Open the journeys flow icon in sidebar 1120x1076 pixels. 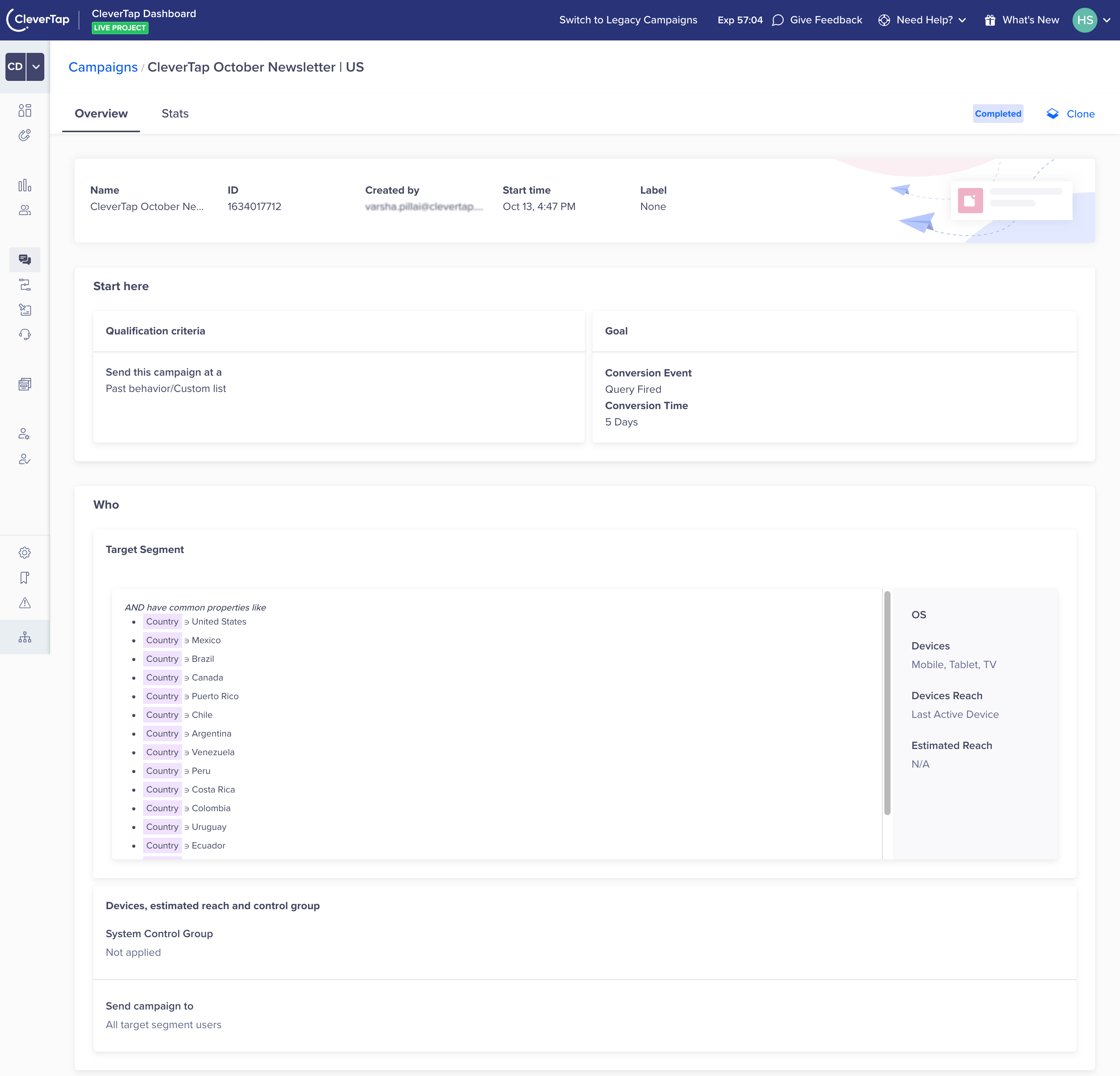tap(24, 285)
